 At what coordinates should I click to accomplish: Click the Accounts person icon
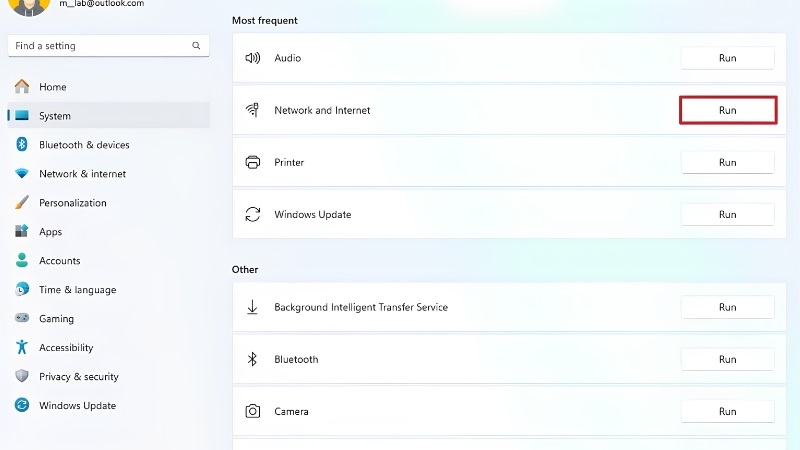click(x=21, y=260)
